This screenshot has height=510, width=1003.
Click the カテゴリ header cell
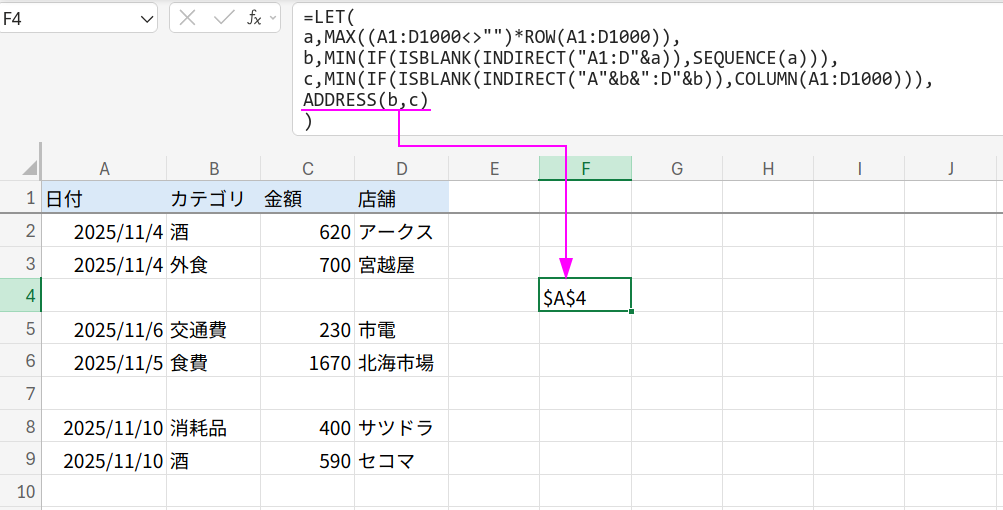pyautogui.click(x=213, y=199)
